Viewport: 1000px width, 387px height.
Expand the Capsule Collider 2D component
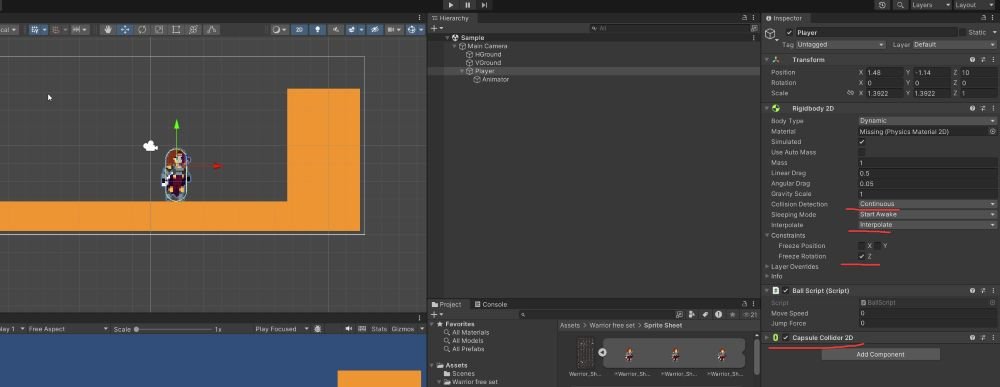767,338
